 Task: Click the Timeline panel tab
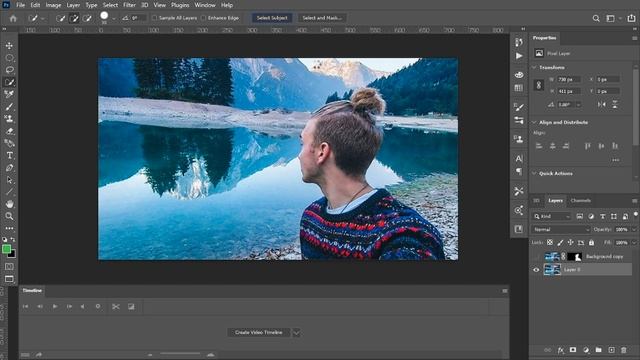tap(32, 291)
